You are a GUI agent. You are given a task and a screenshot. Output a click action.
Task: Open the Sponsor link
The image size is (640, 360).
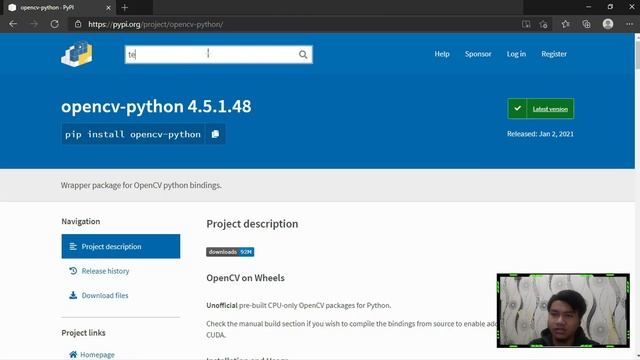coord(478,54)
